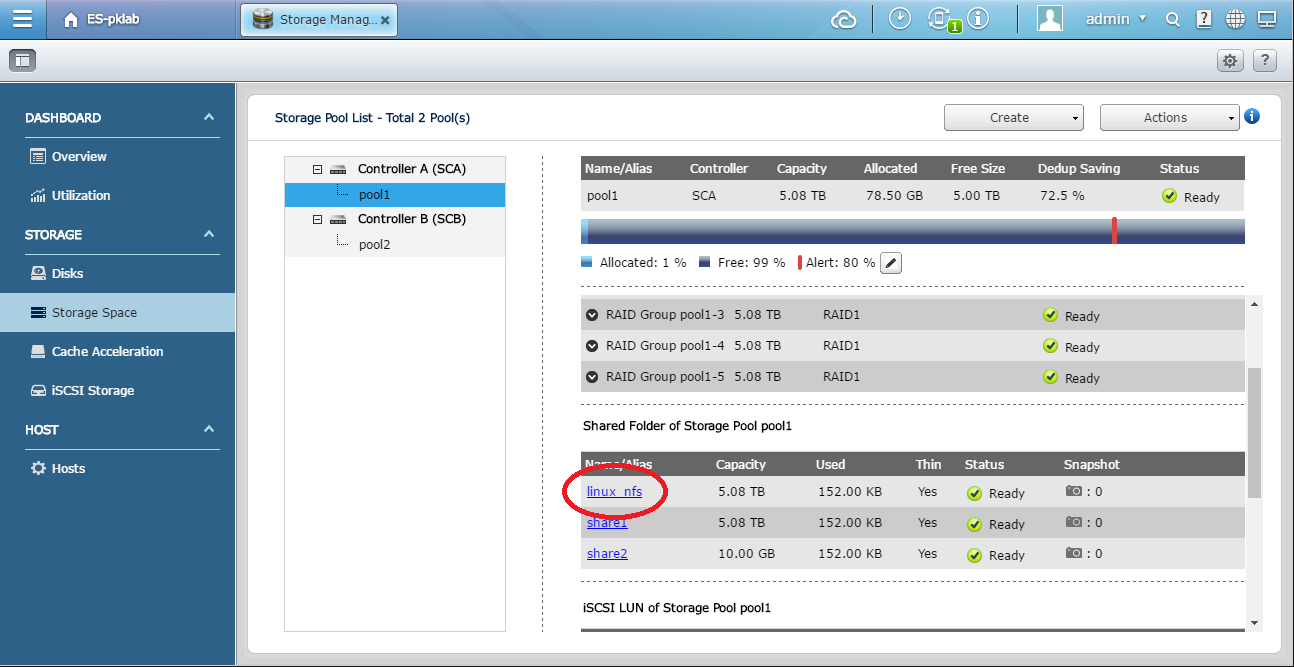Open the main hamburger menu
Image resolution: width=1294 pixels, height=667 pixels.
[22, 19]
